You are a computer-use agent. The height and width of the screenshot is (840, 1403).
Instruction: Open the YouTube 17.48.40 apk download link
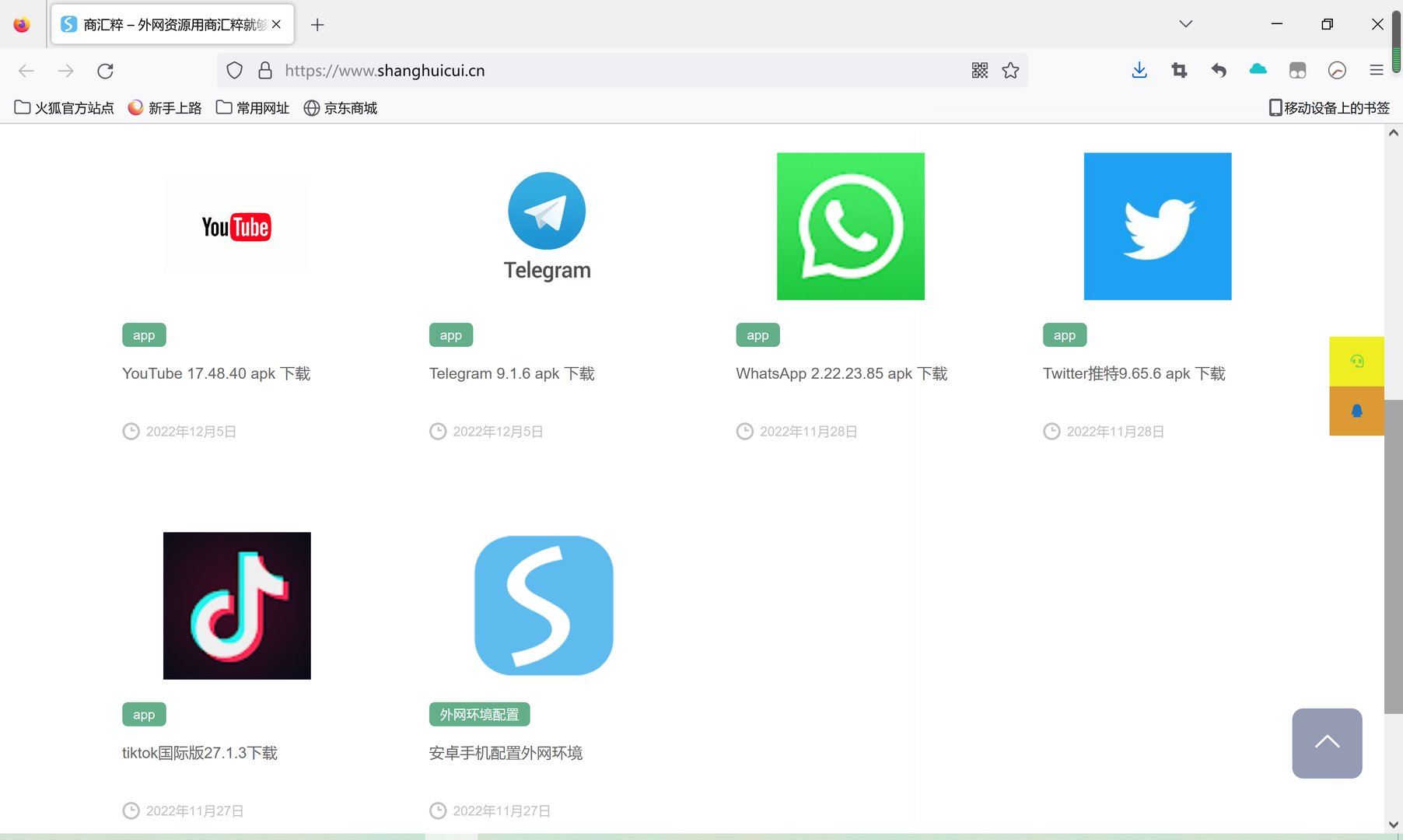[x=215, y=373]
